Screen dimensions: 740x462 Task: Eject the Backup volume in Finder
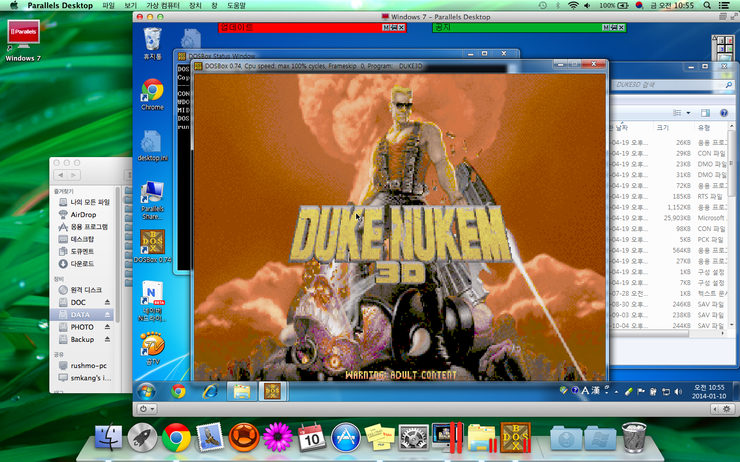(x=107, y=339)
